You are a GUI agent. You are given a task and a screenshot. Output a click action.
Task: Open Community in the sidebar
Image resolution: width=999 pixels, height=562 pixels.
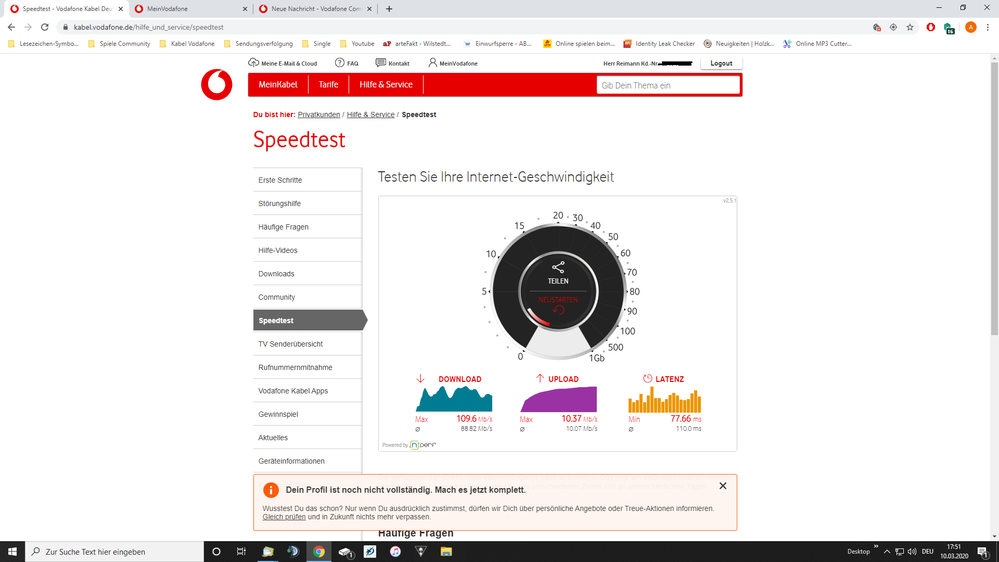(307, 298)
